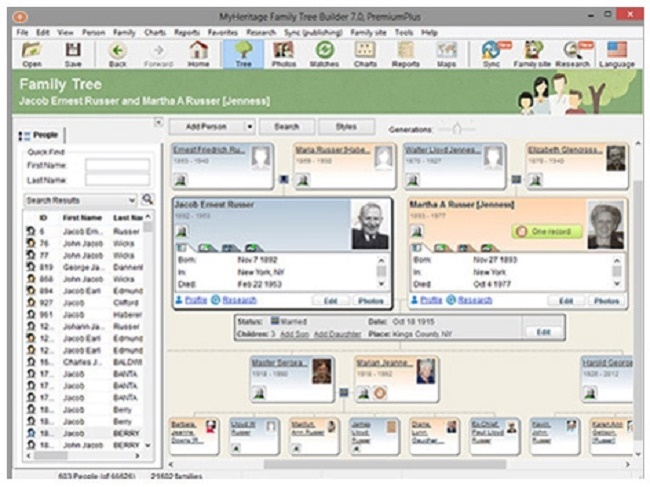Click the match circle icon on Marian Jeanne card
The width and height of the screenshot is (650, 487).
tap(379, 393)
